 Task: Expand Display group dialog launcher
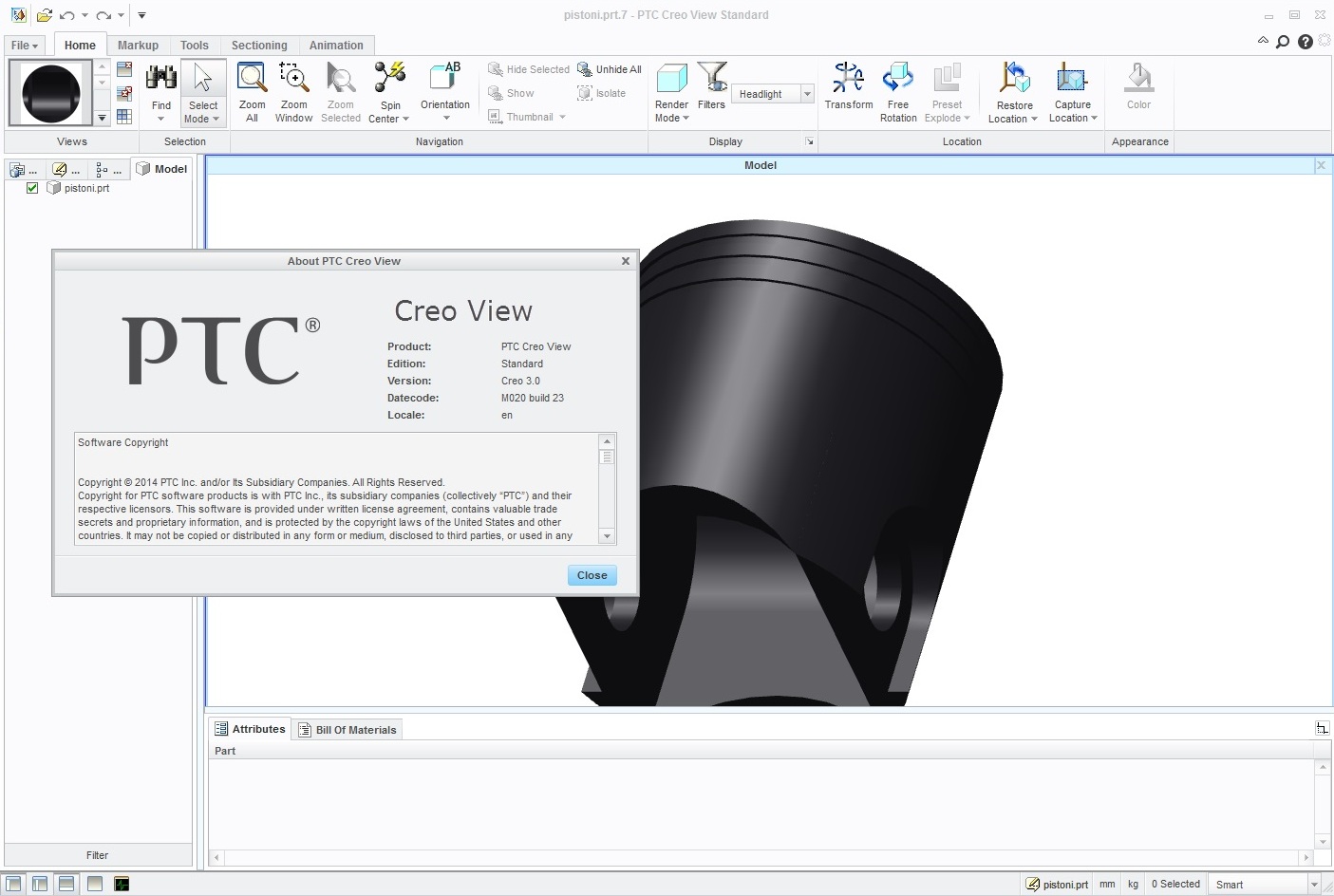pyautogui.click(x=810, y=141)
